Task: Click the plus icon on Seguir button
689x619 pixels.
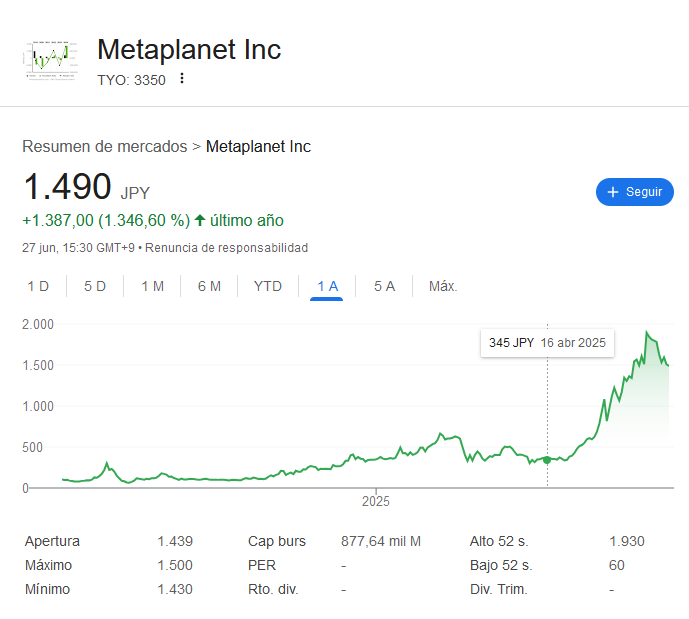Action: (613, 192)
